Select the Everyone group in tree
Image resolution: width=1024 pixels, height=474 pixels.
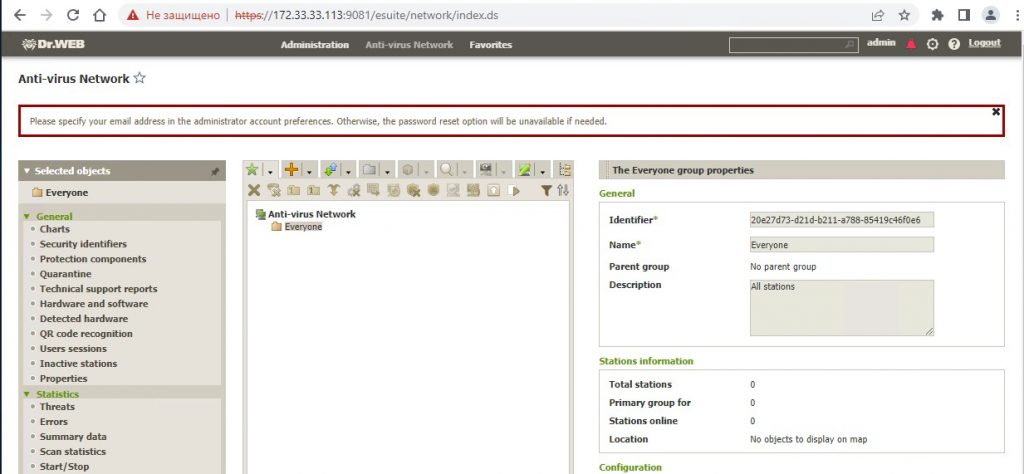pyautogui.click(x=303, y=227)
